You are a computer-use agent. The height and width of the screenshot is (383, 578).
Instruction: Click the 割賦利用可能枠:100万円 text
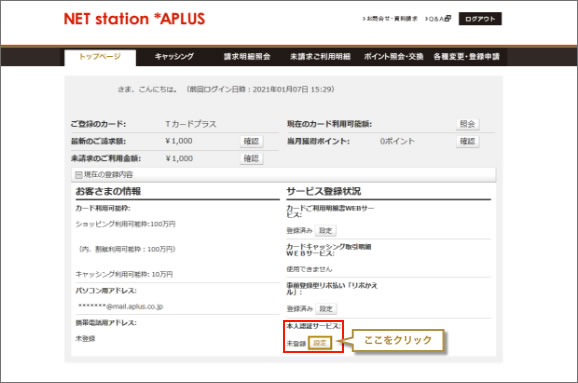[x=127, y=250]
